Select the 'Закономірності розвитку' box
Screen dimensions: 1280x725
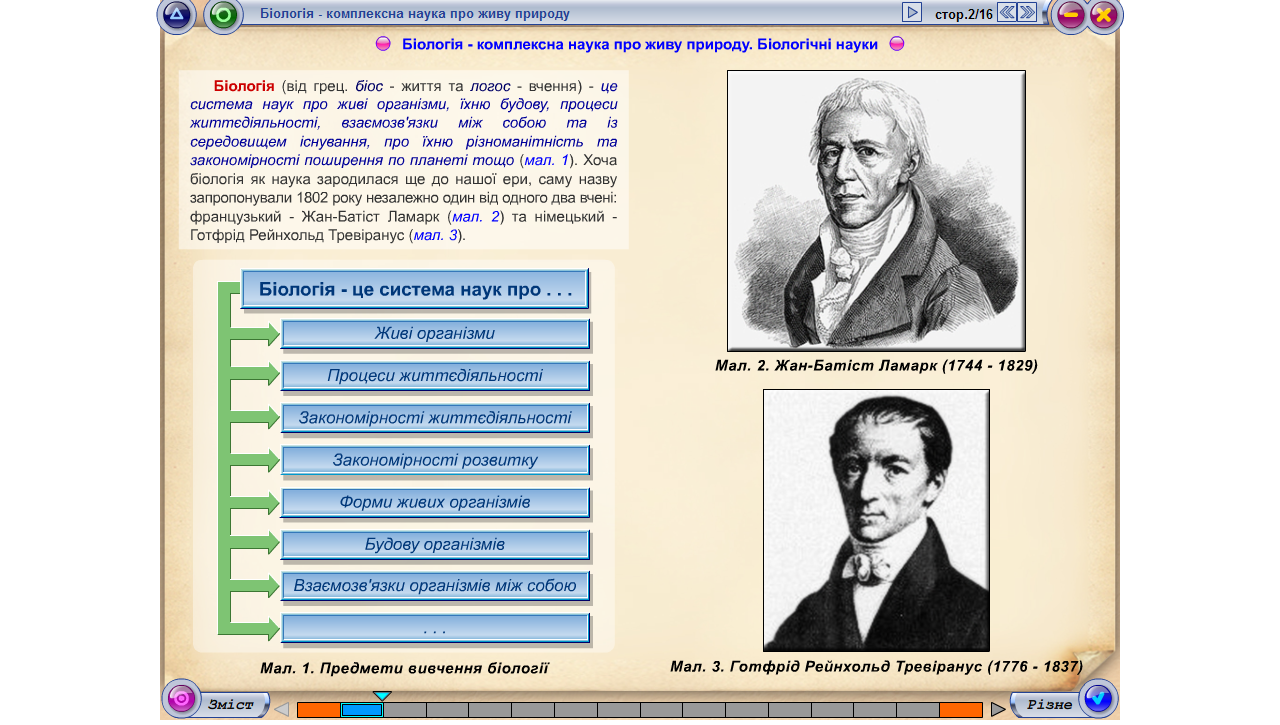pos(435,460)
